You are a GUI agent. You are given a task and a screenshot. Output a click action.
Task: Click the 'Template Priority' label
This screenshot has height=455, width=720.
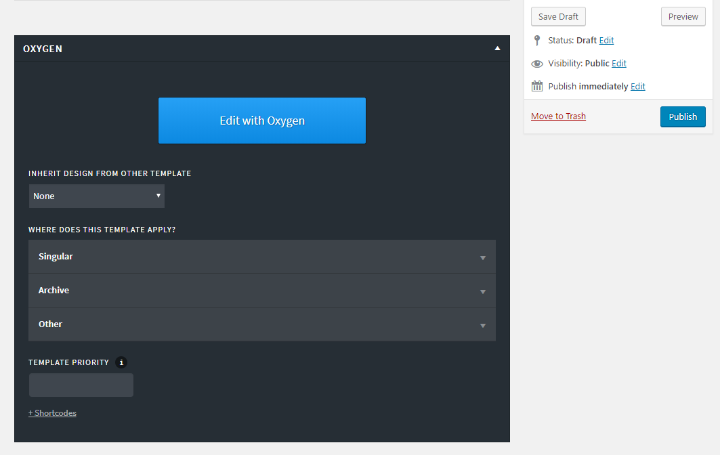69,362
